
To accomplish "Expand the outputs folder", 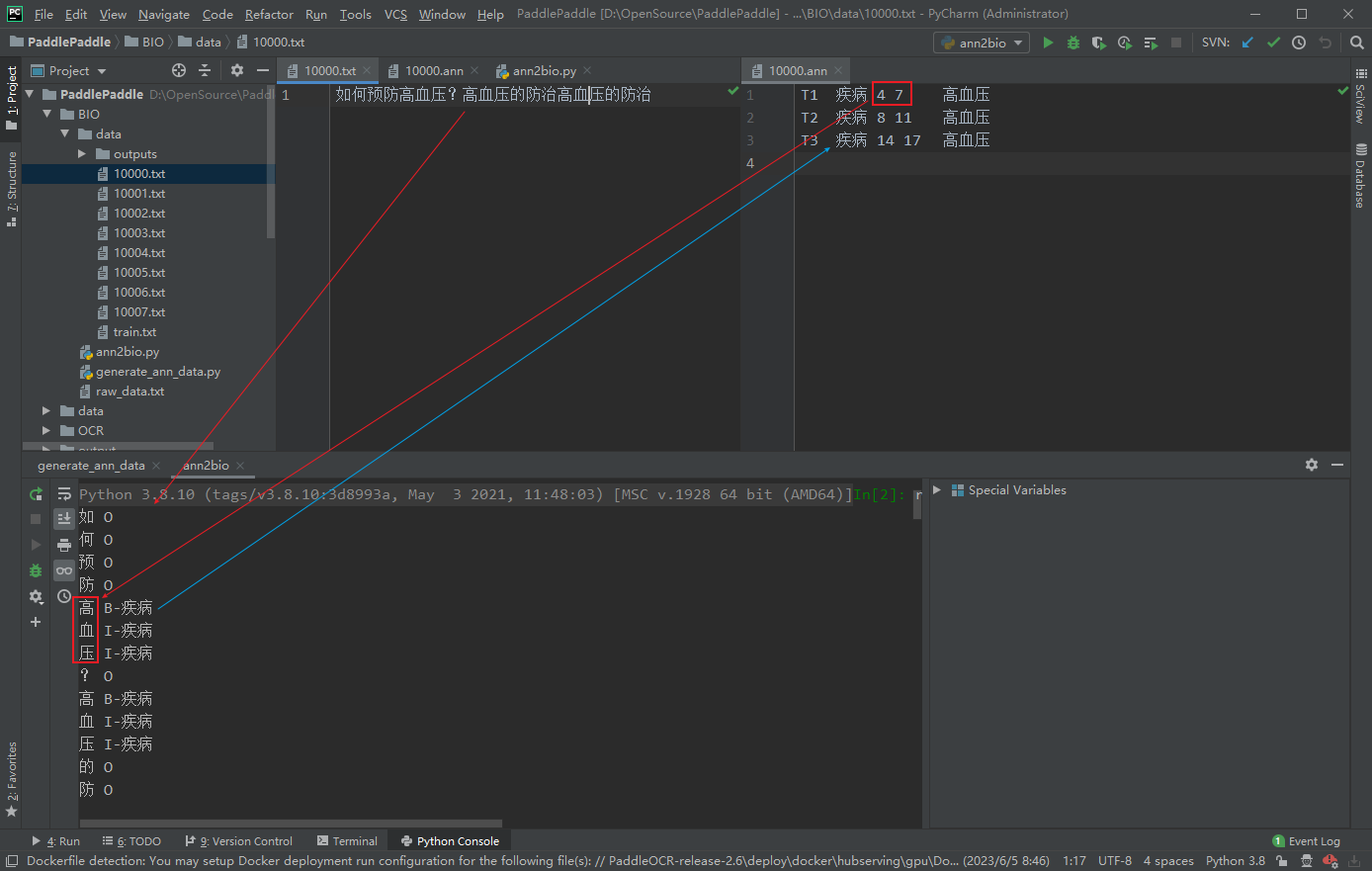I will (x=83, y=153).
